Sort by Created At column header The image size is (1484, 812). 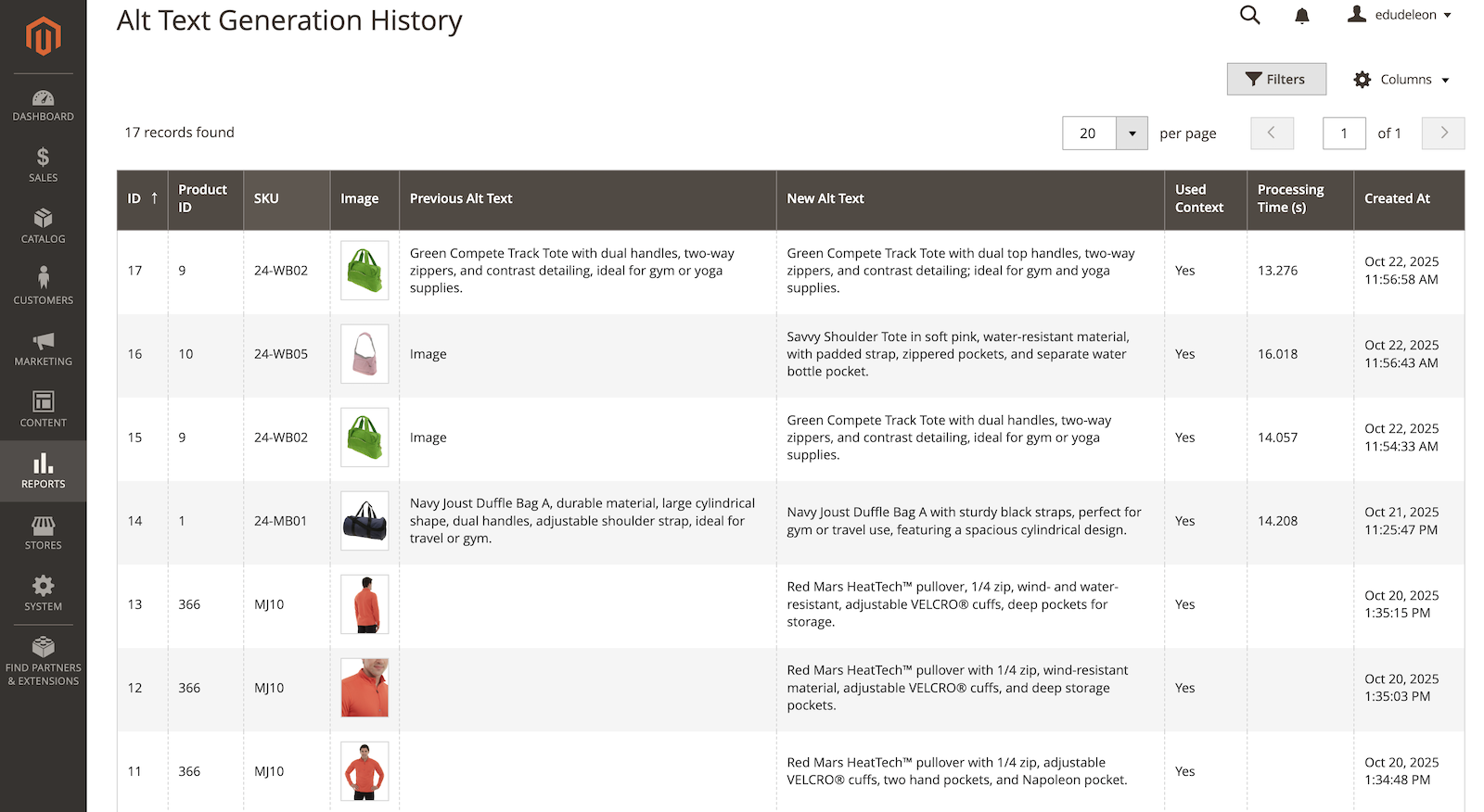tap(1409, 199)
